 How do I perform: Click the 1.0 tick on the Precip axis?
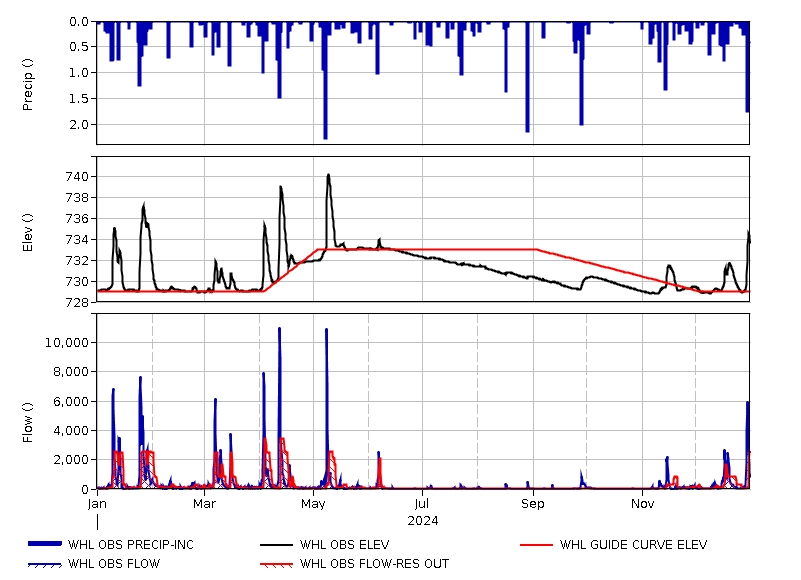pos(79,73)
